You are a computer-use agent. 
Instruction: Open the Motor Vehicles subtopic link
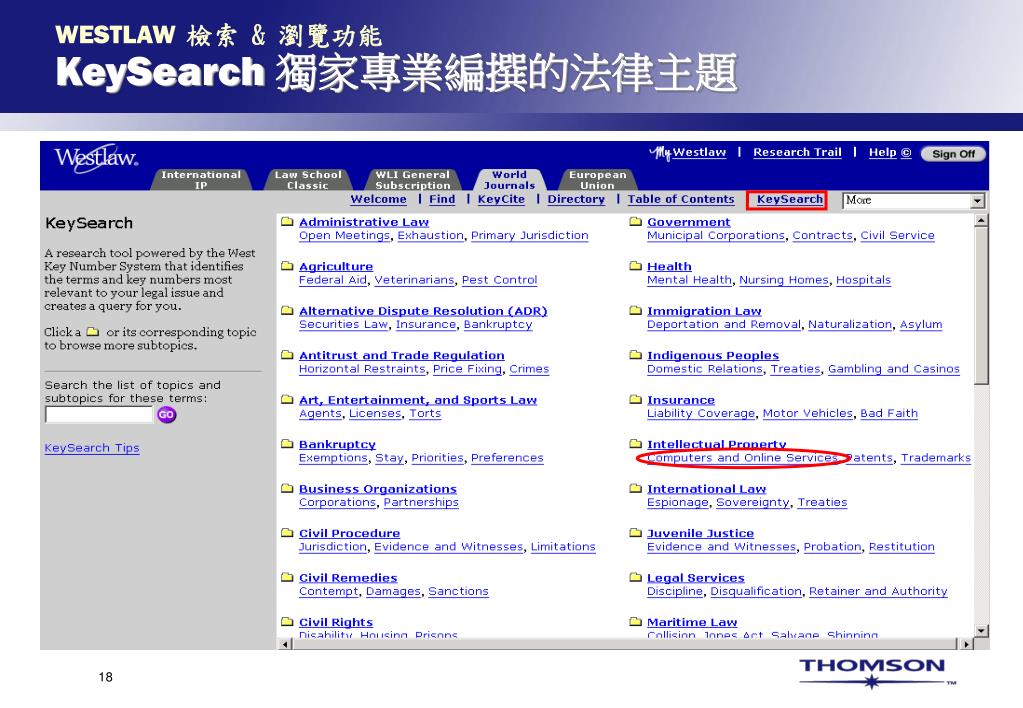click(808, 414)
